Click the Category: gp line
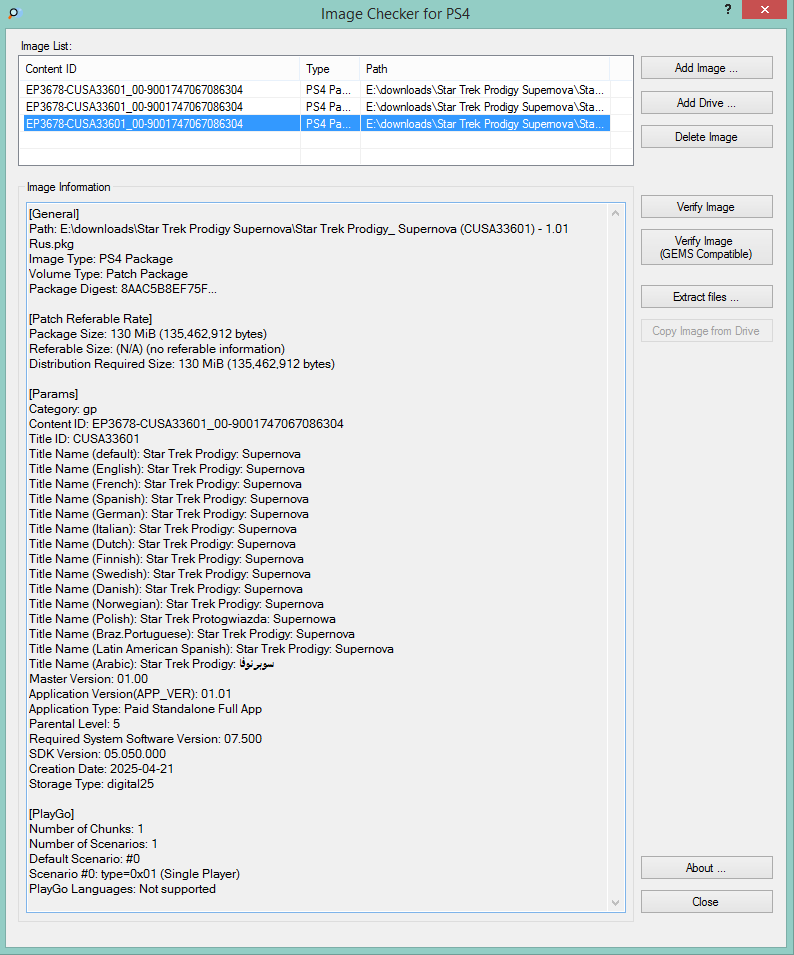This screenshot has height=955, width=794. [x=63, y=409]
